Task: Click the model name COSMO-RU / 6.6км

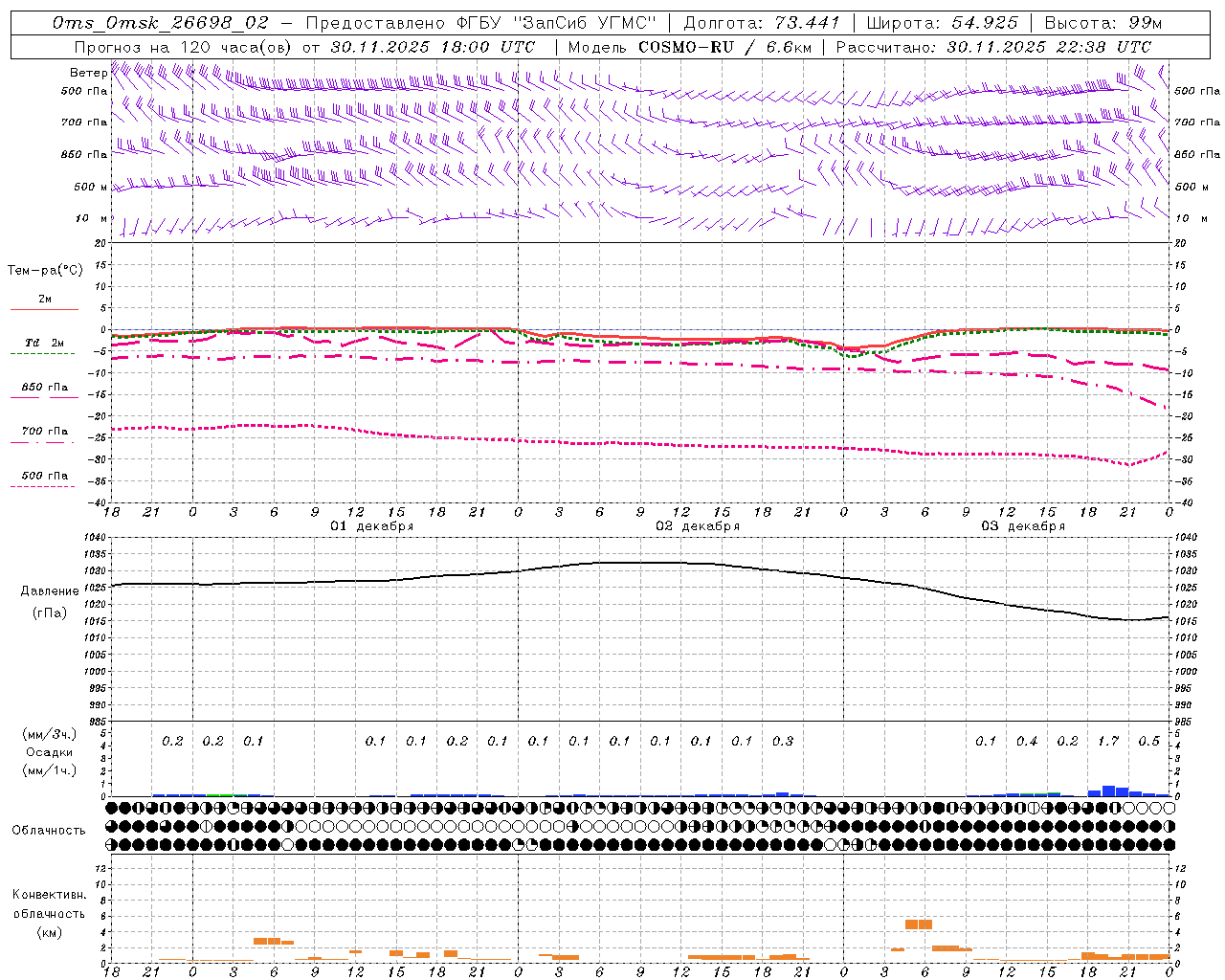Action: click(x=724, y=47)
